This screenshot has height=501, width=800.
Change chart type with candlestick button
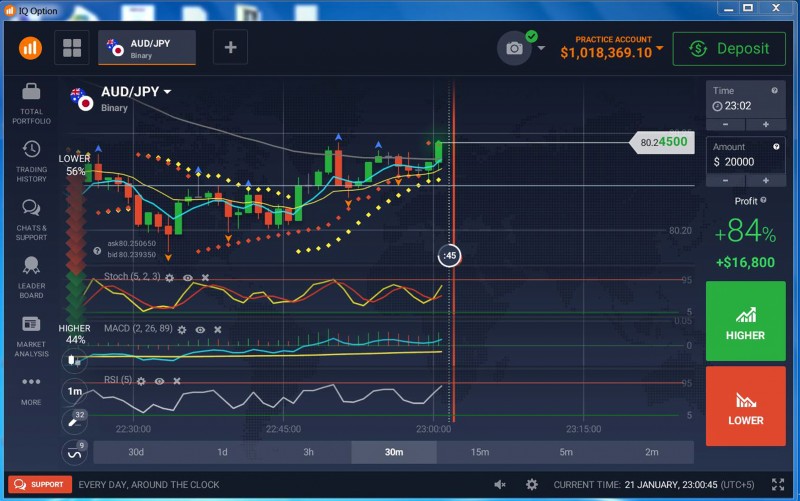click(x=74, y=361)
